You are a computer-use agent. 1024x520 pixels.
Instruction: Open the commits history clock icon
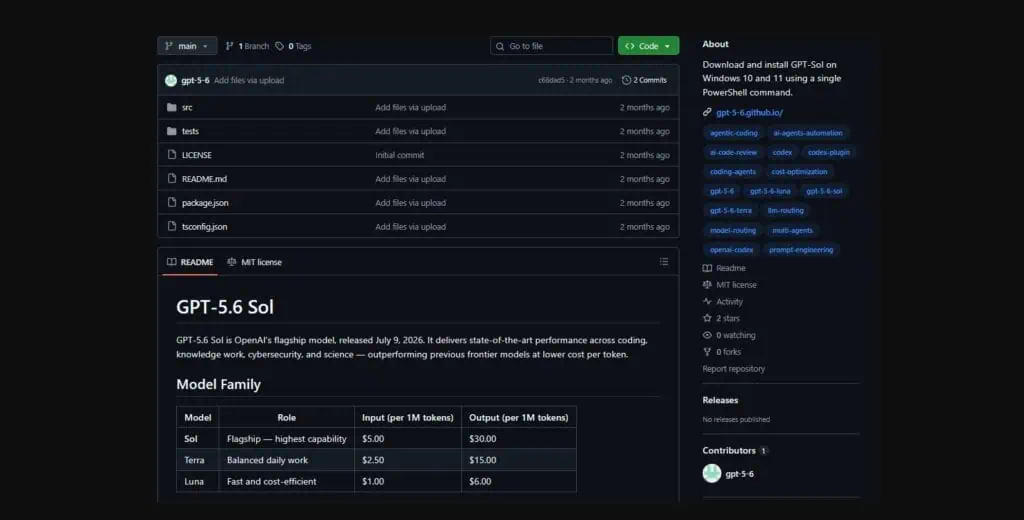[626, 80]
